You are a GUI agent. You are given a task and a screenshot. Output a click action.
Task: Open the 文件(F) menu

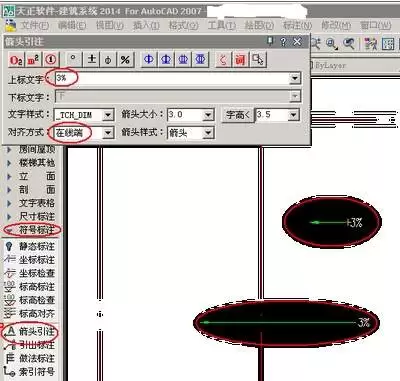tap(35, 25)
